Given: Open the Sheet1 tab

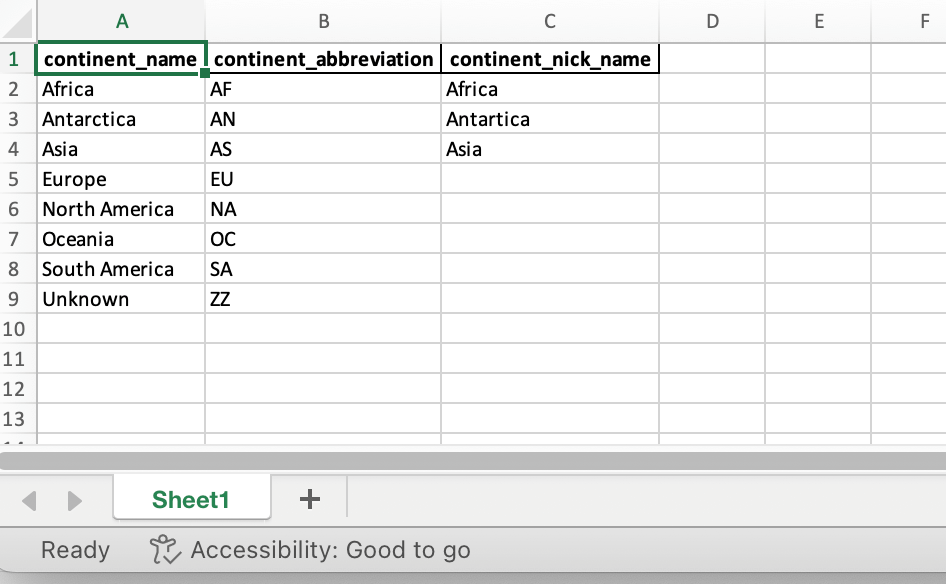Looking at the screenshot, I should 191,500.
